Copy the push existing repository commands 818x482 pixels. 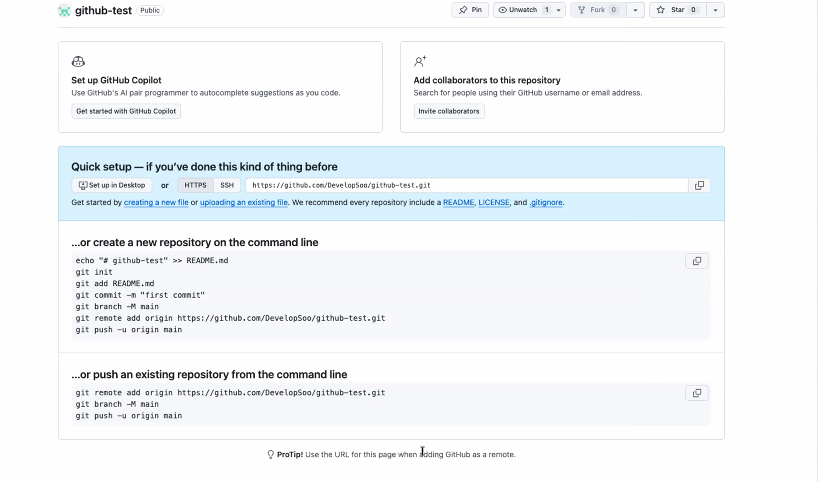696,393
